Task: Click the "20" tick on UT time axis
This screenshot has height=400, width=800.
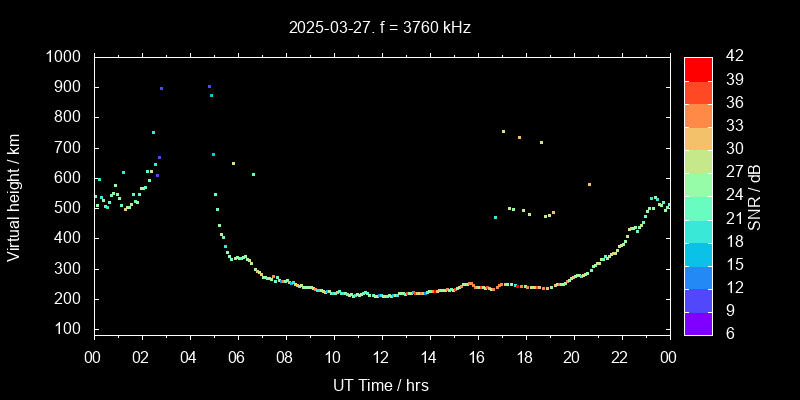Action: pyautogui.click(x=572, y=357)
